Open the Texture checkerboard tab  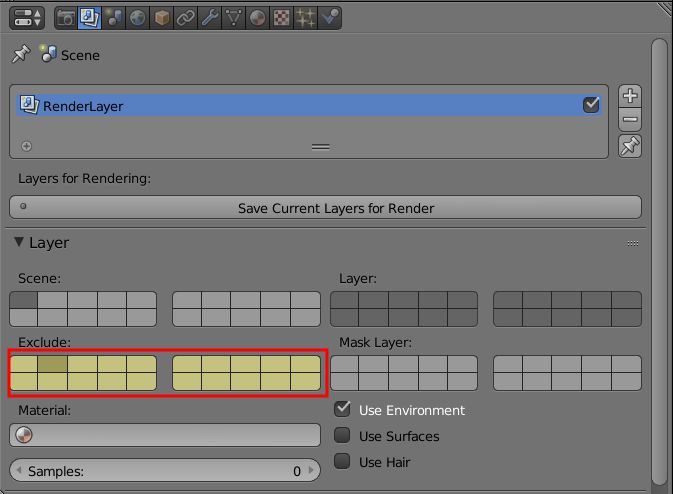pyautogui.click(x=282, y=18)
